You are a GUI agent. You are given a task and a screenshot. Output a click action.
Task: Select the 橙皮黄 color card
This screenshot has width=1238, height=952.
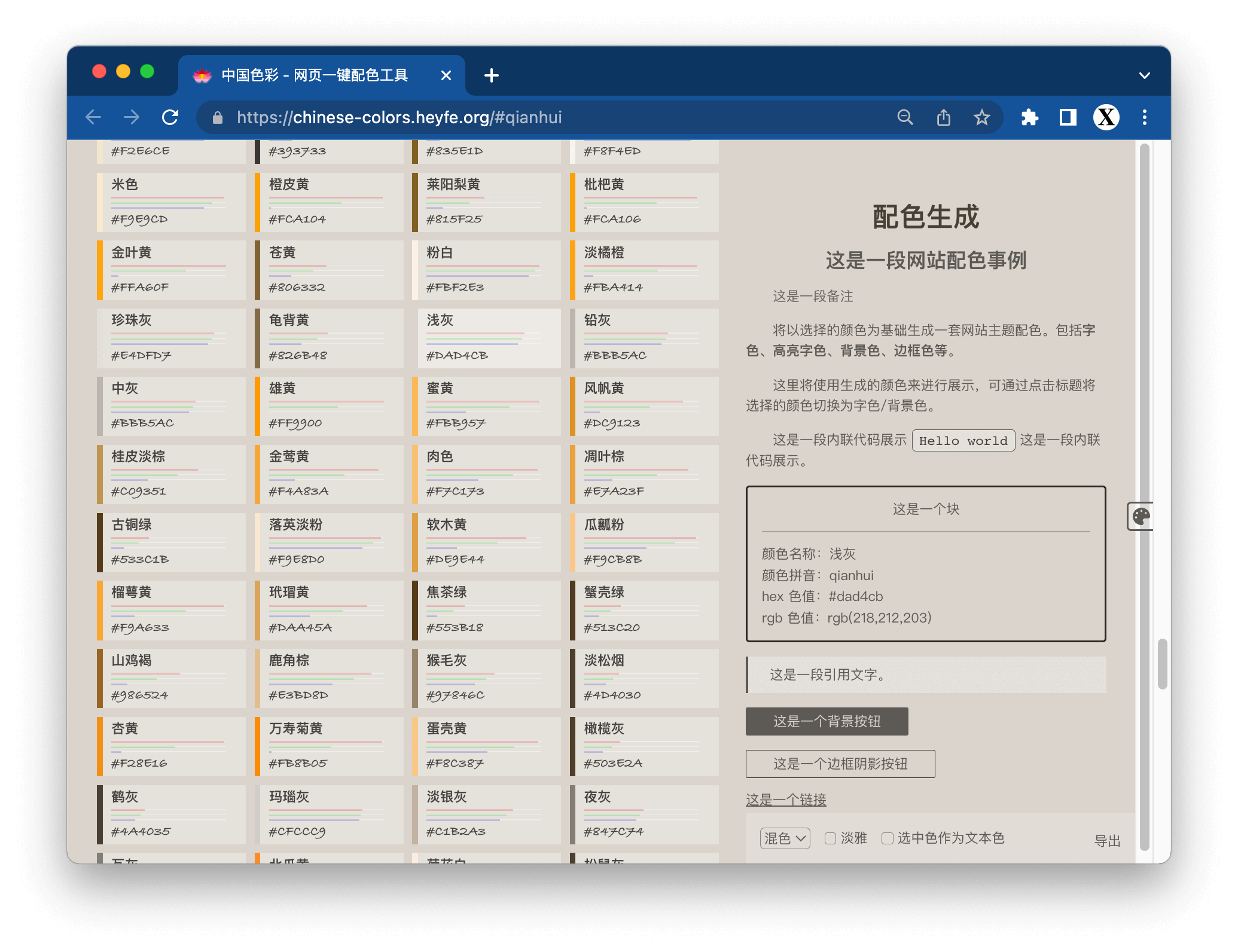click(x=329, y=202)
